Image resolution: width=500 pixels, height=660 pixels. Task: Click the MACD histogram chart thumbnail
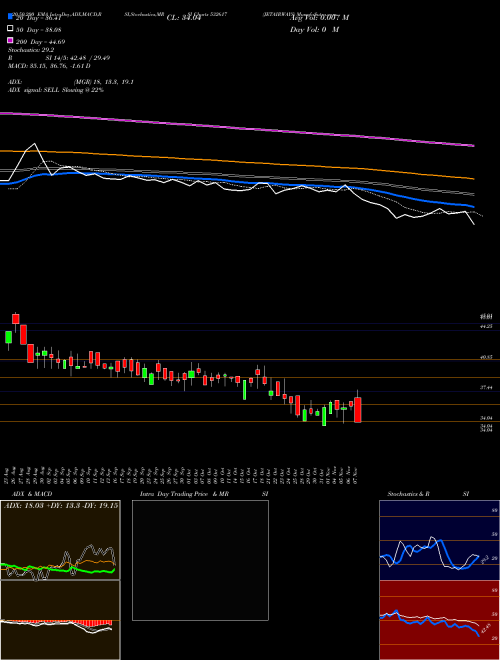[x=60, y=620]
